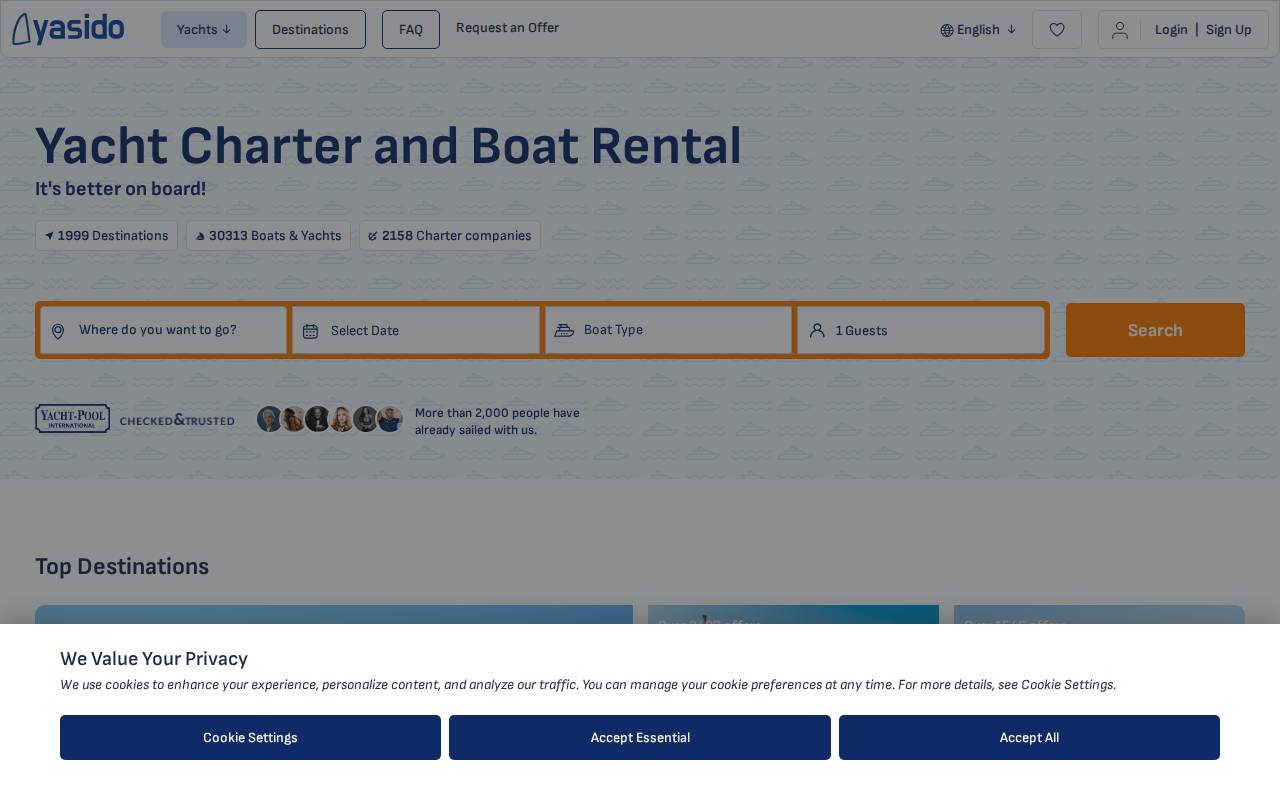
Task: Click the user profile icon
Action: coord(1120,30)
